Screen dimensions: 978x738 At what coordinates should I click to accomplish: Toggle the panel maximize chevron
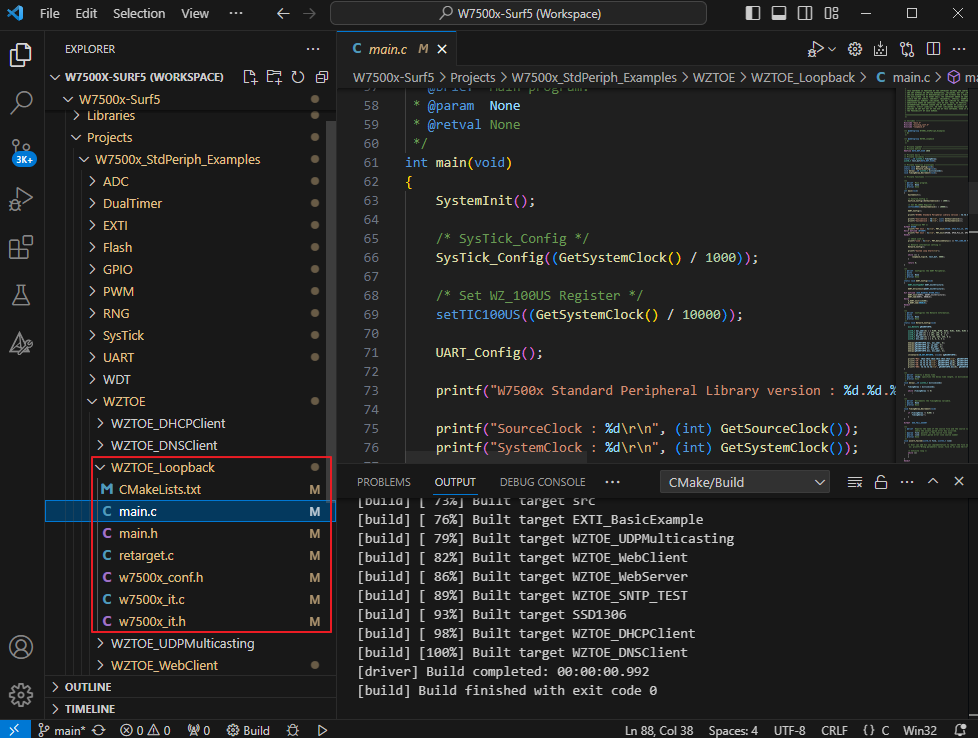(932, 481)
